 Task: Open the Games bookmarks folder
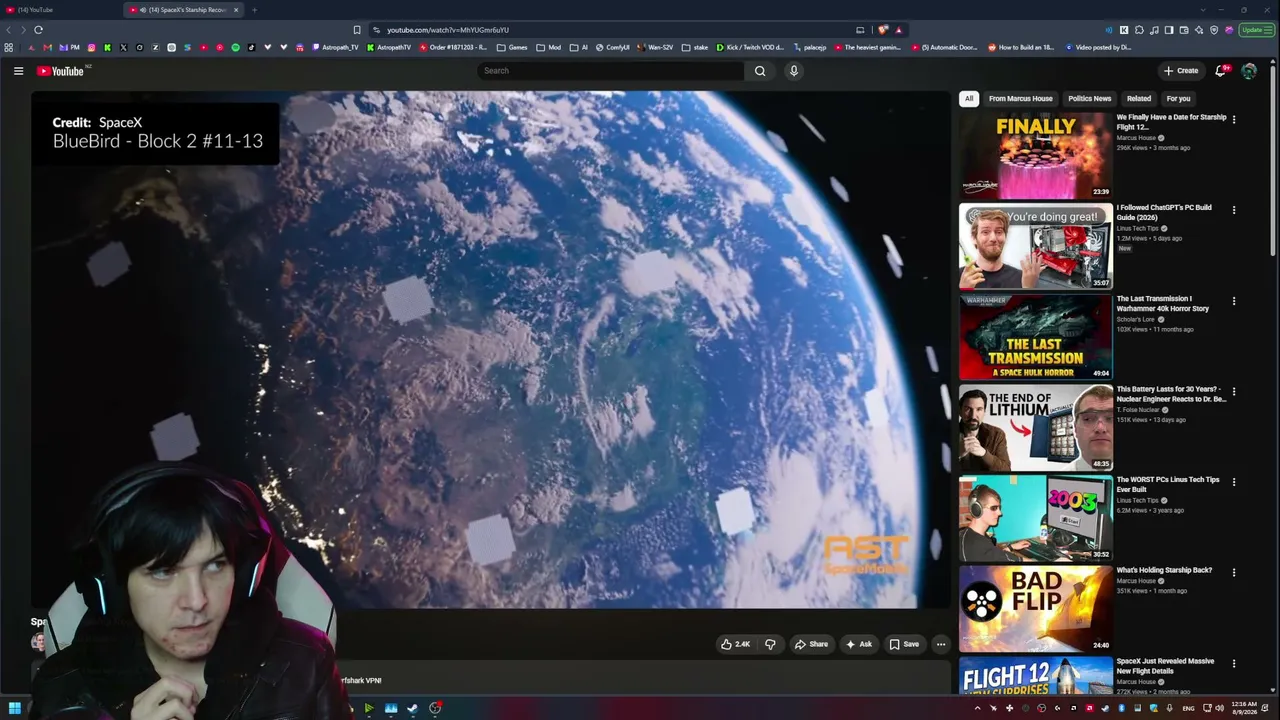click(x=512, y=47)
